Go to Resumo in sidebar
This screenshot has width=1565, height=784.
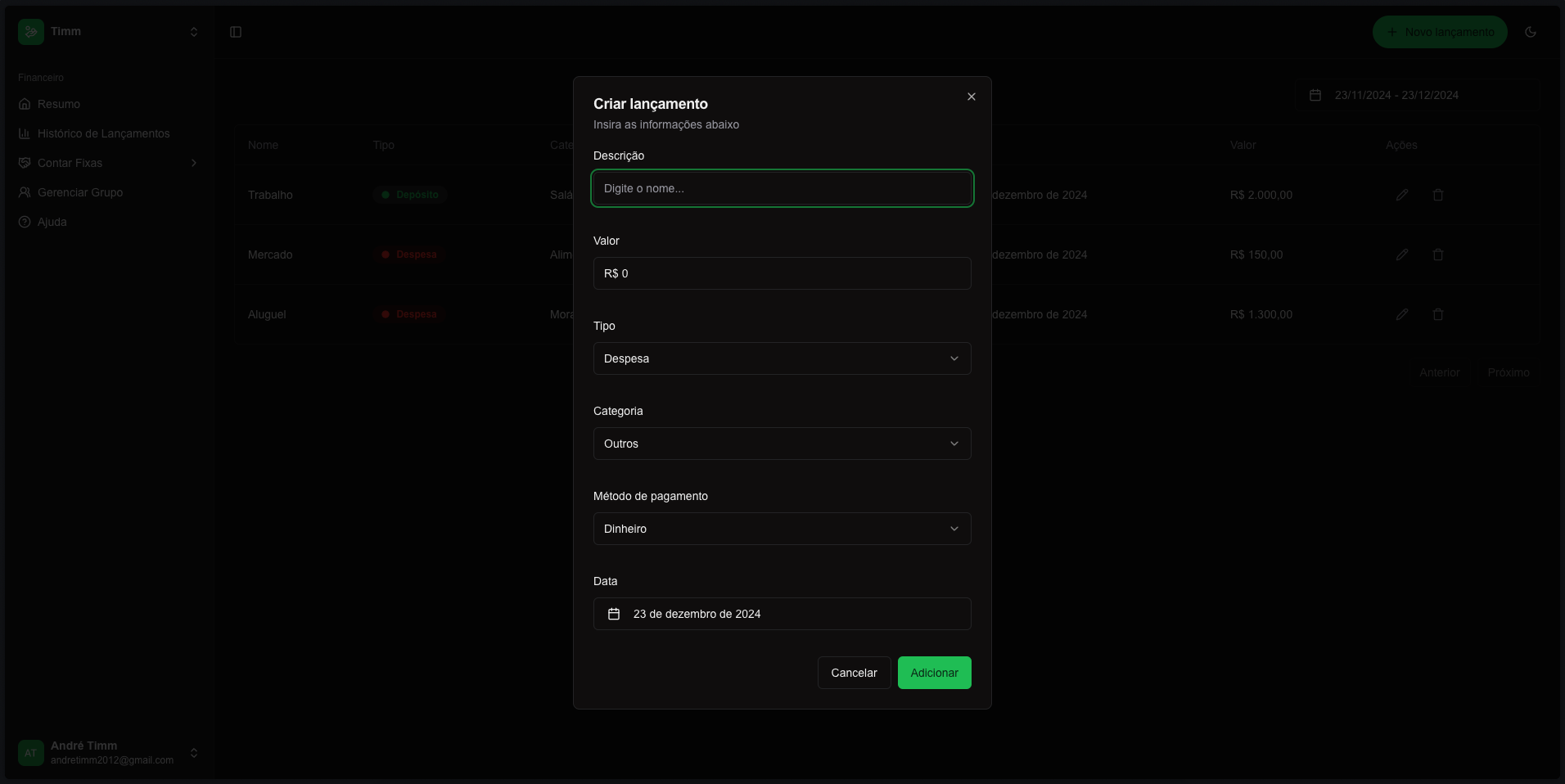click(109, 104)
